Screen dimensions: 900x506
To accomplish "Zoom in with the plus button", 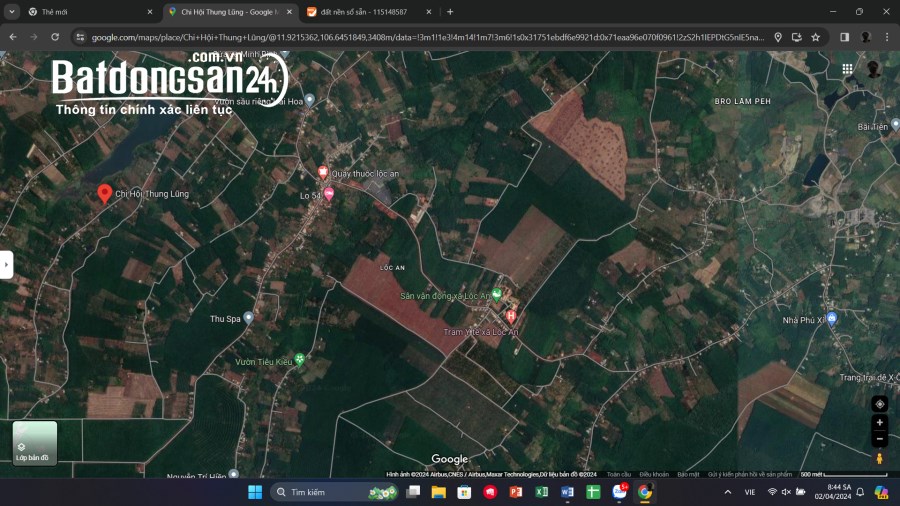I will click(879, 422).
